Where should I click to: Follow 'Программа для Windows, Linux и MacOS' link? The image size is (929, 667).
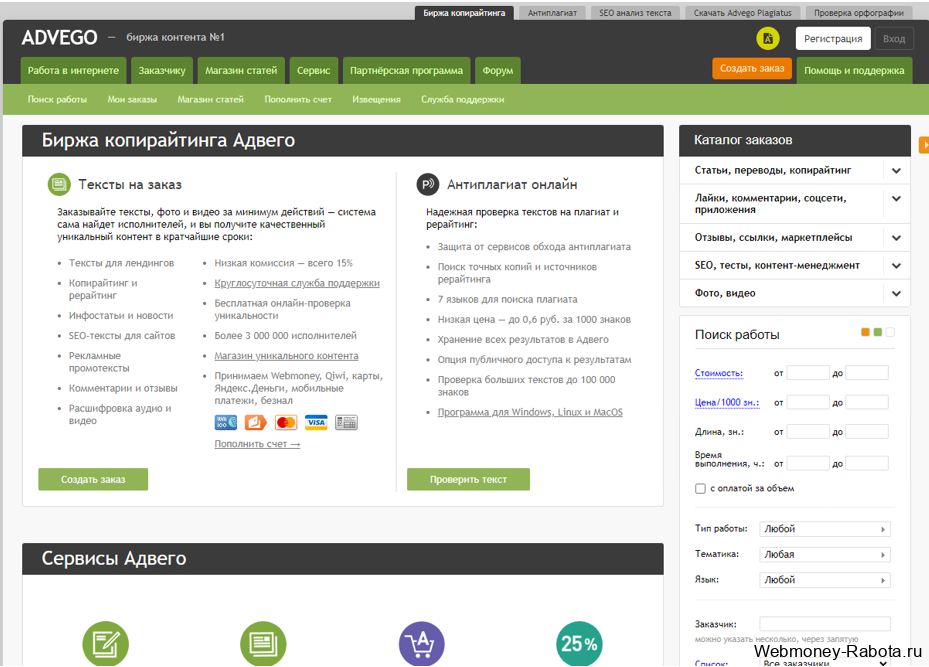point(530,412)
